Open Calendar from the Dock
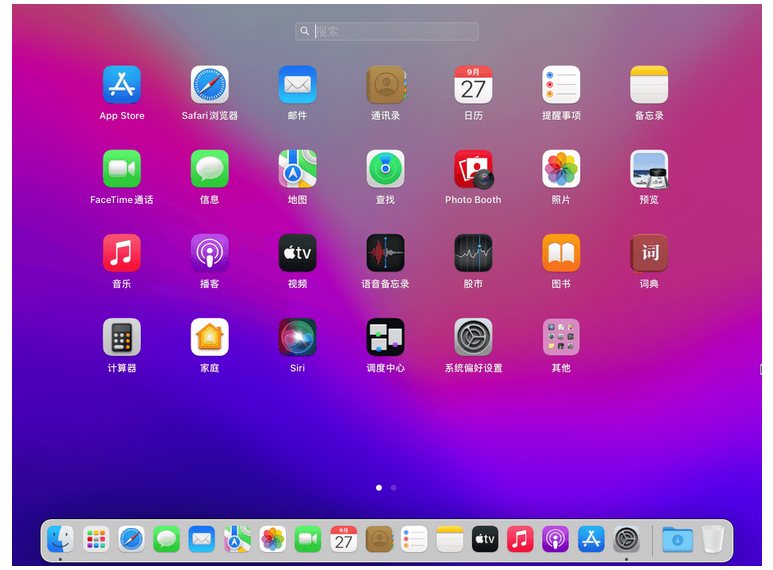 click(343, 539)
